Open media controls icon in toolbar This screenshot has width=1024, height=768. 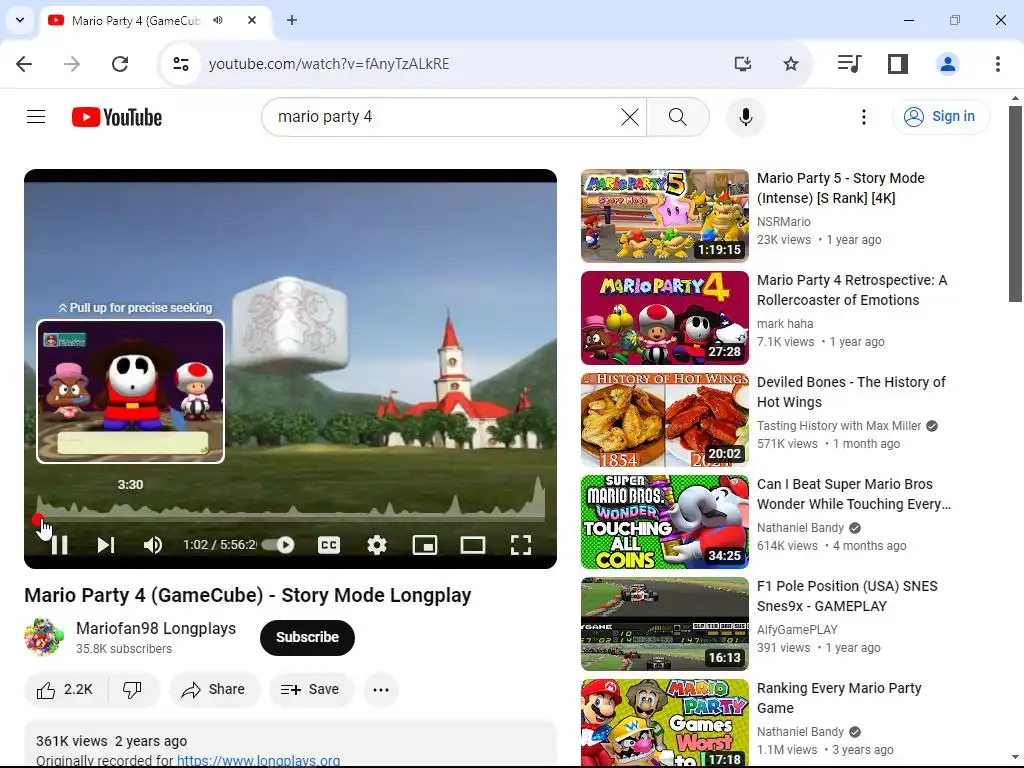pyautogui.click(x=849, y=64)
